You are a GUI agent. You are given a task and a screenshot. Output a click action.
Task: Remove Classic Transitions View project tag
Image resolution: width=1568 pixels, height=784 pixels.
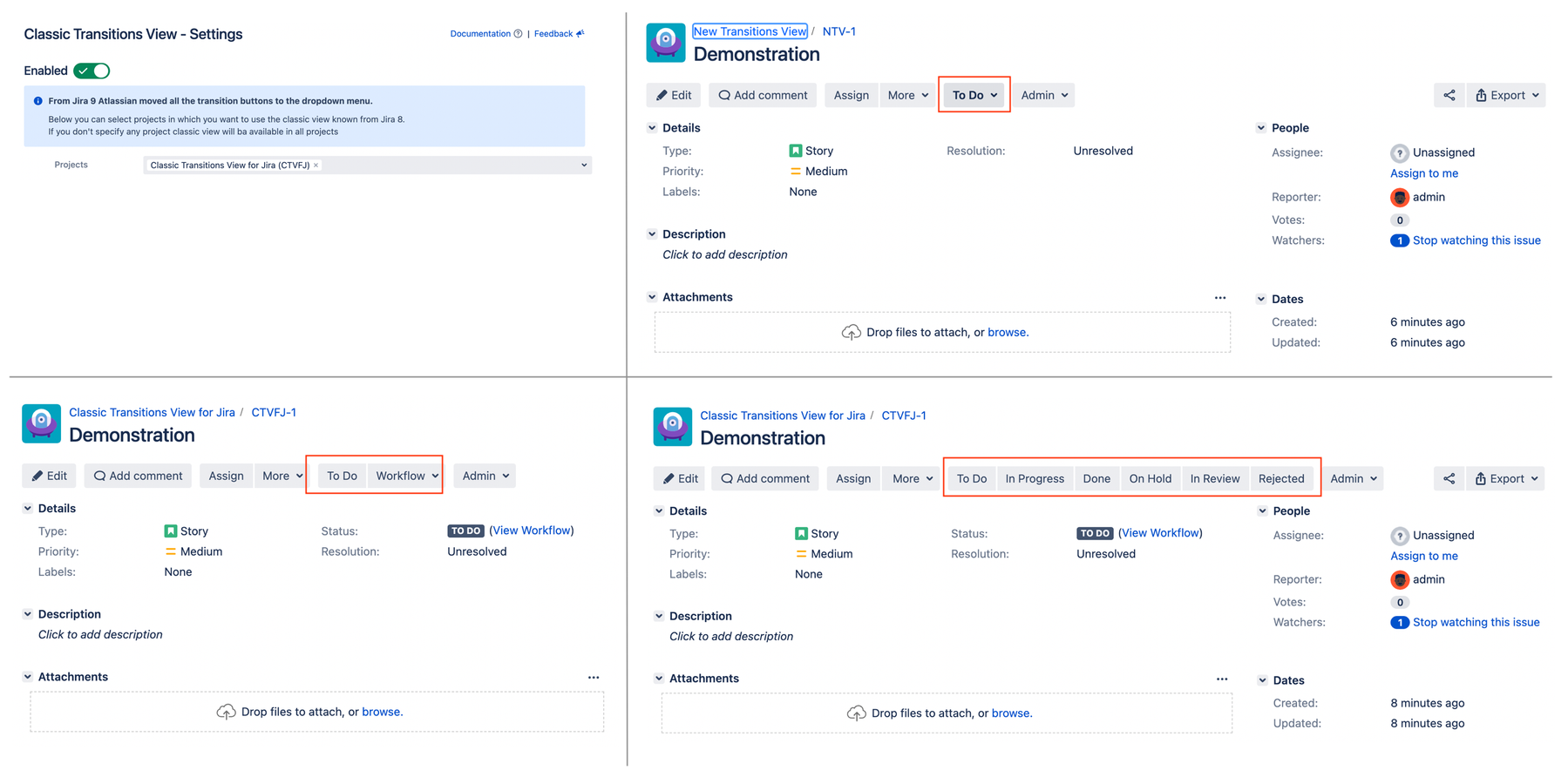click(316, 165)
